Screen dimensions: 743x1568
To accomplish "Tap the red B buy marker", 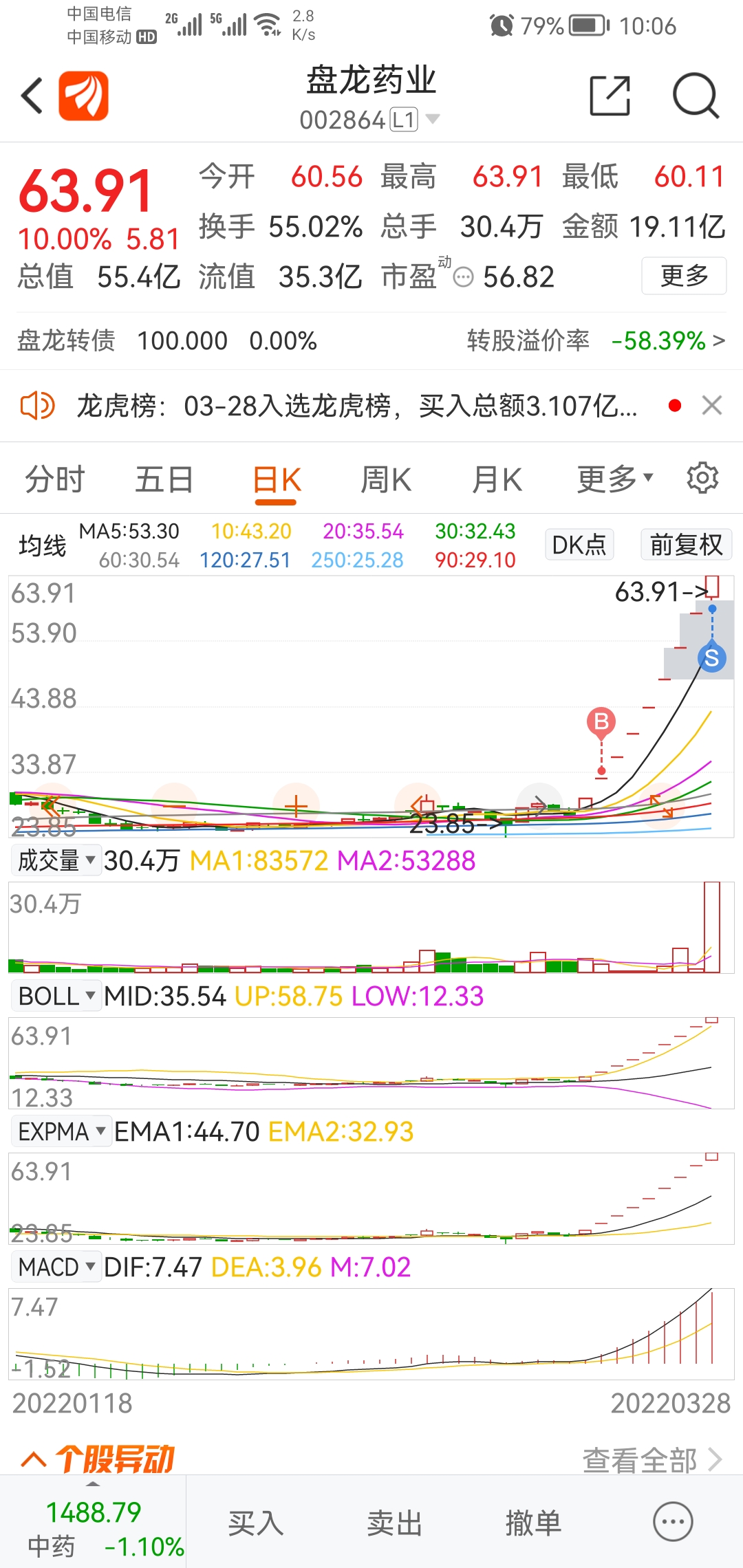I will (x=601, y=721).
